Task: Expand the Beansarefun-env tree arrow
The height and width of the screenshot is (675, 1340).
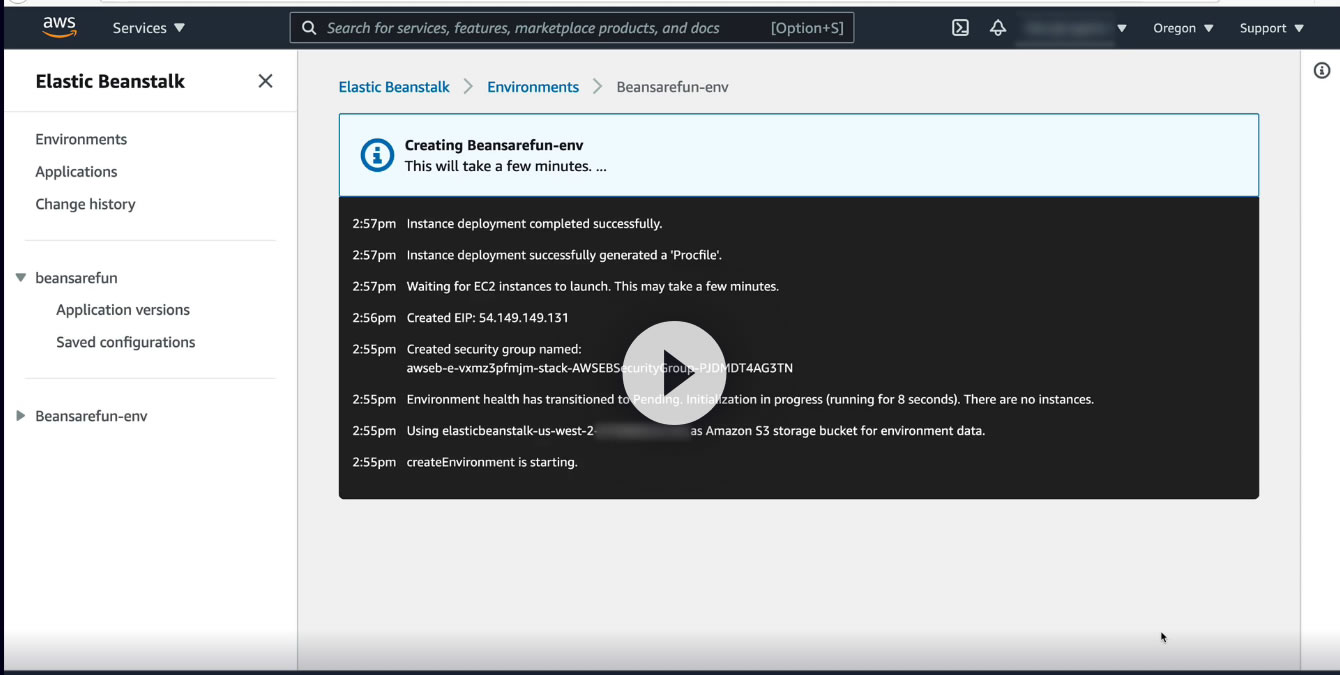Action: coord(20,415)
